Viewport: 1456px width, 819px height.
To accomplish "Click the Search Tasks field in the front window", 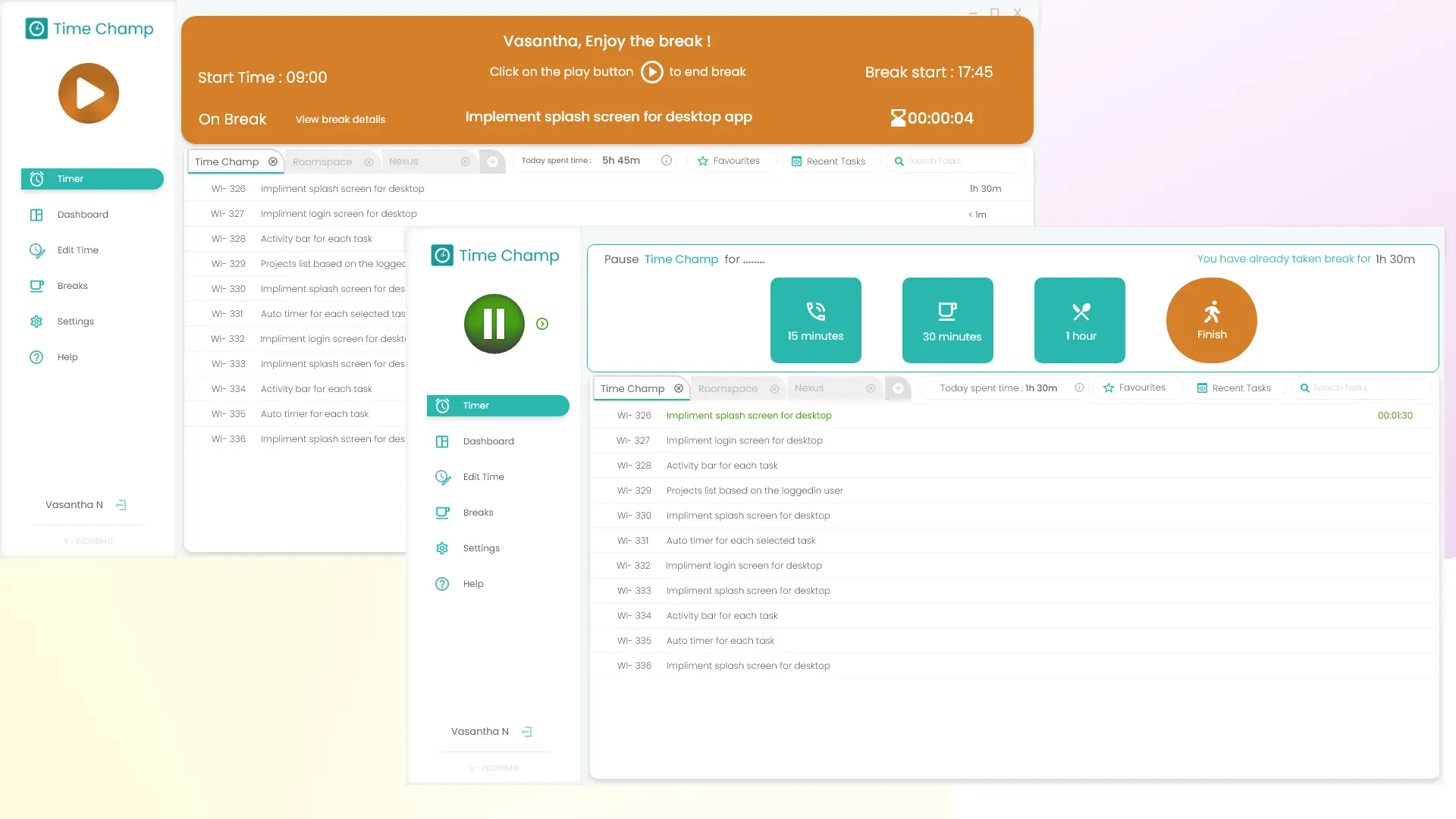I will (1361, 388).
